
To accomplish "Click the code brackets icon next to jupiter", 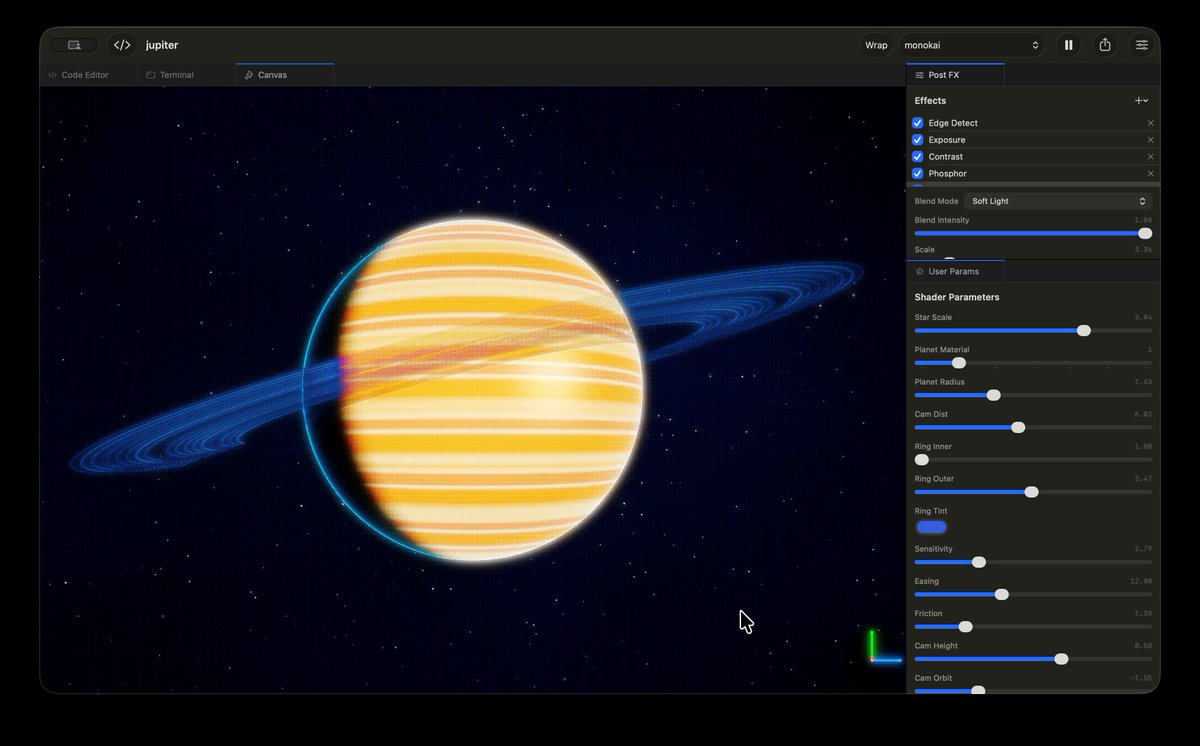I will [x=122, y=45].
